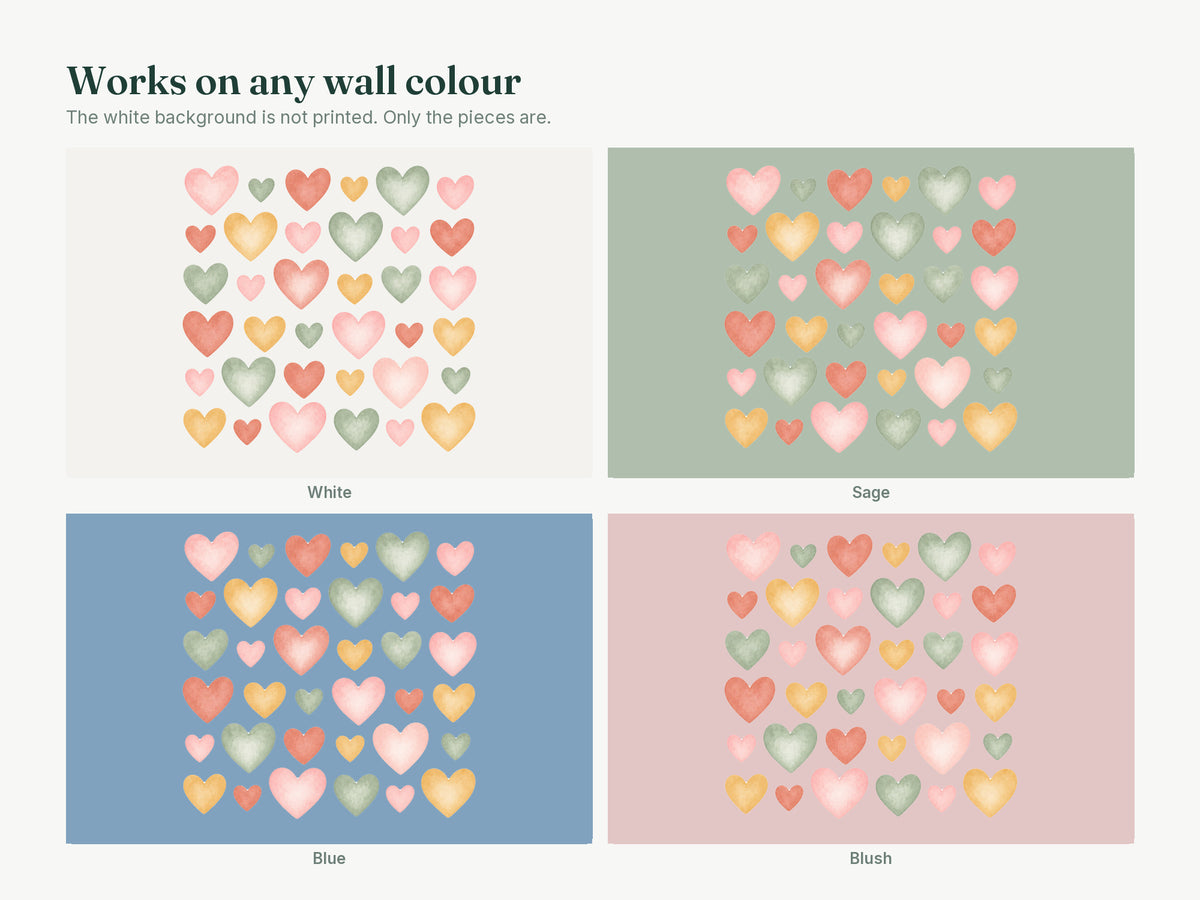The width and height of the screenshot is (1200, 900).
Task: Click the top-left pink heart in Blue panel
Action: (x=211, y=555)
